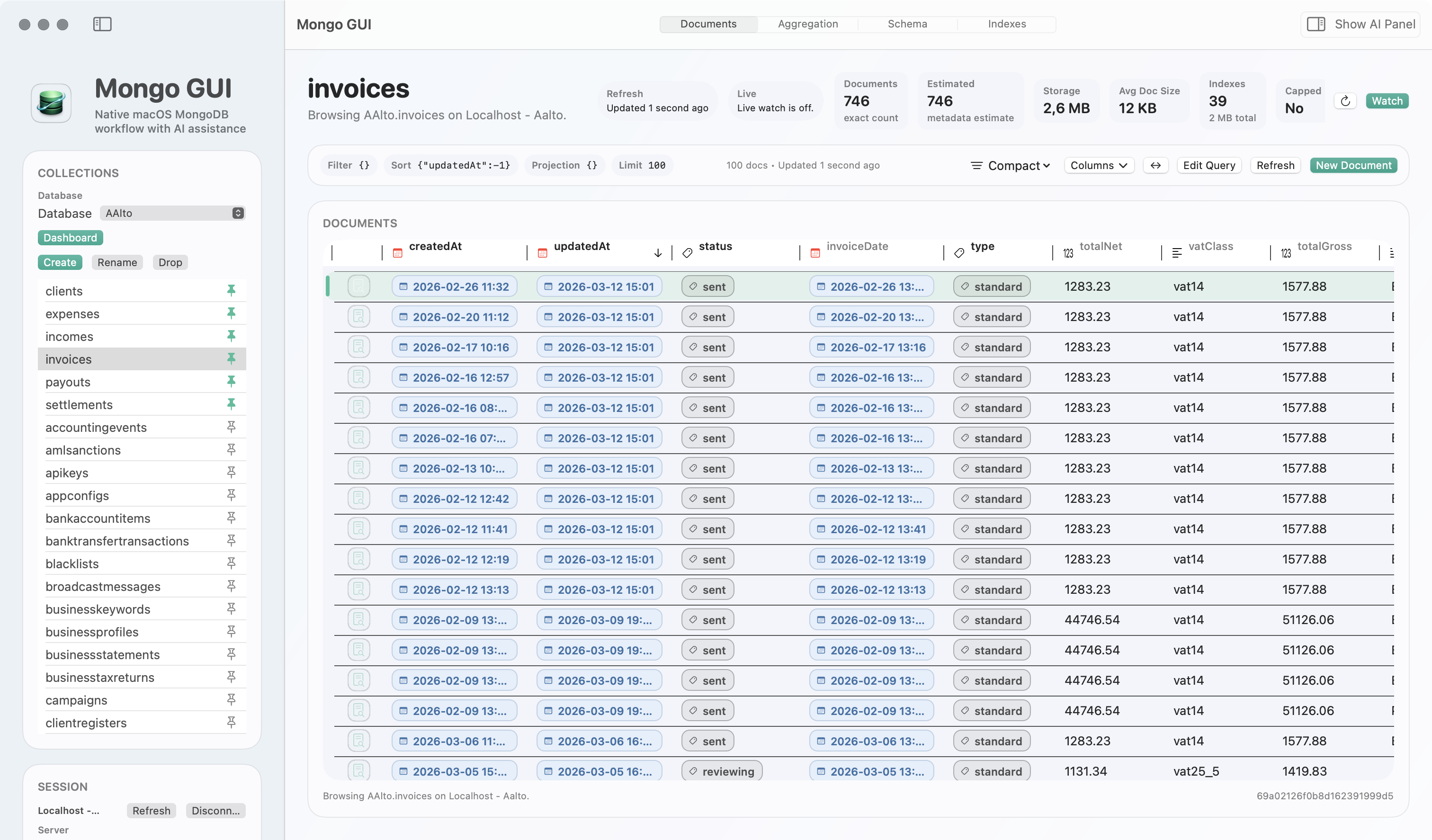1432x840 pixels.
Task: Click the Disconnect session button
Action: [x=215, y=811]
